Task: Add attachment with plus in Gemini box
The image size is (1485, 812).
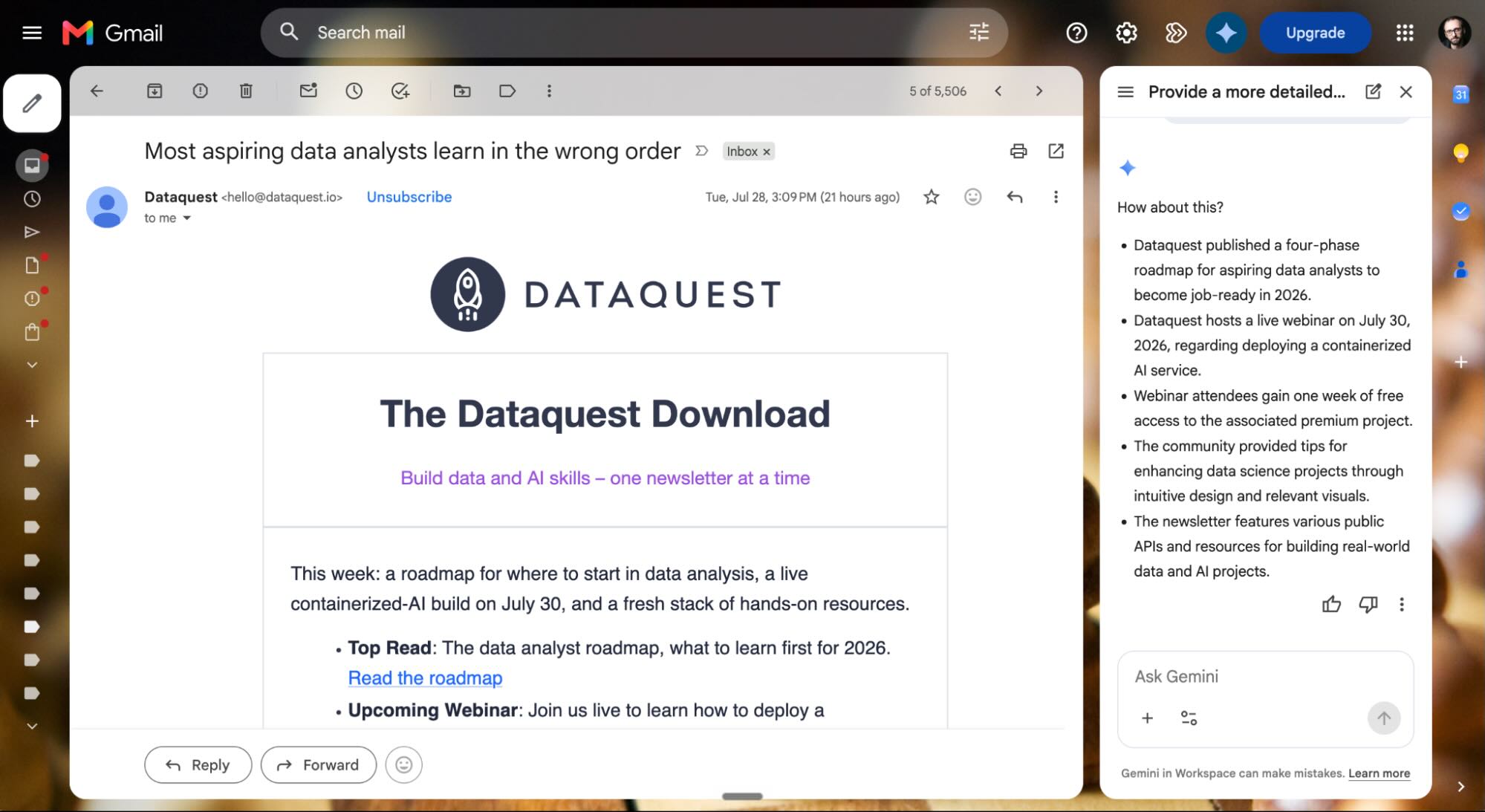Action: click(x=1147, y=718)
